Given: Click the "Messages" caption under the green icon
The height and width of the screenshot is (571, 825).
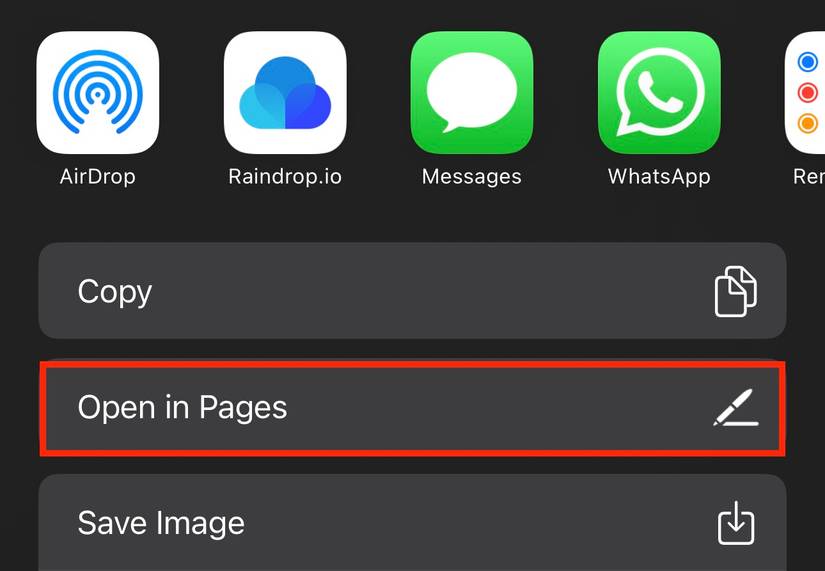Looking at the screenshot, I should coord(472,177).
